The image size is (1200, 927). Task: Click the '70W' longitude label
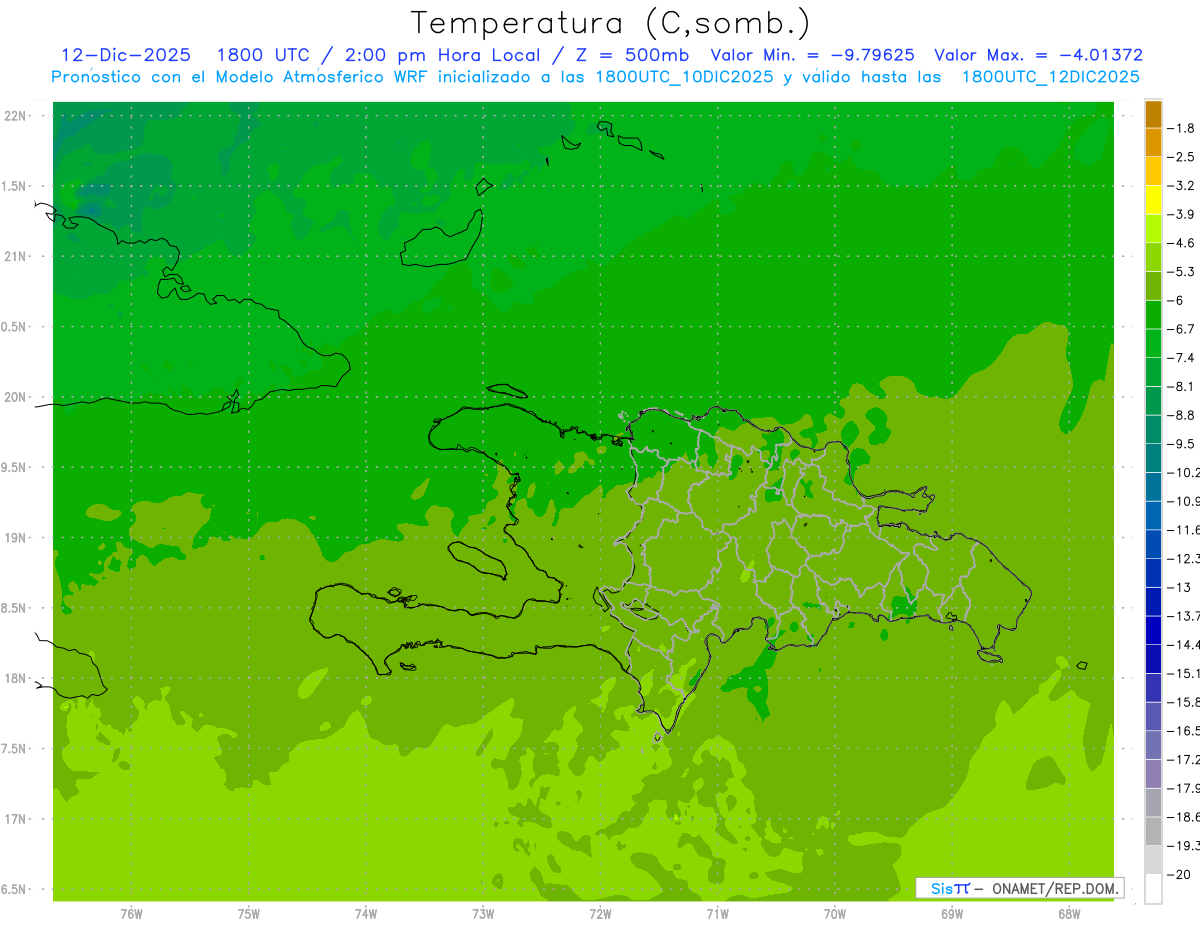(835, 913)
